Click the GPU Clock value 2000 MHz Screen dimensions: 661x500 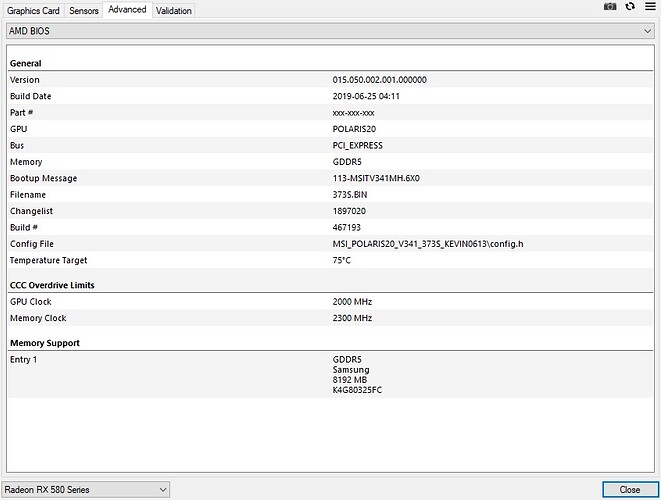pyautogui.click(x=352, y=302)
